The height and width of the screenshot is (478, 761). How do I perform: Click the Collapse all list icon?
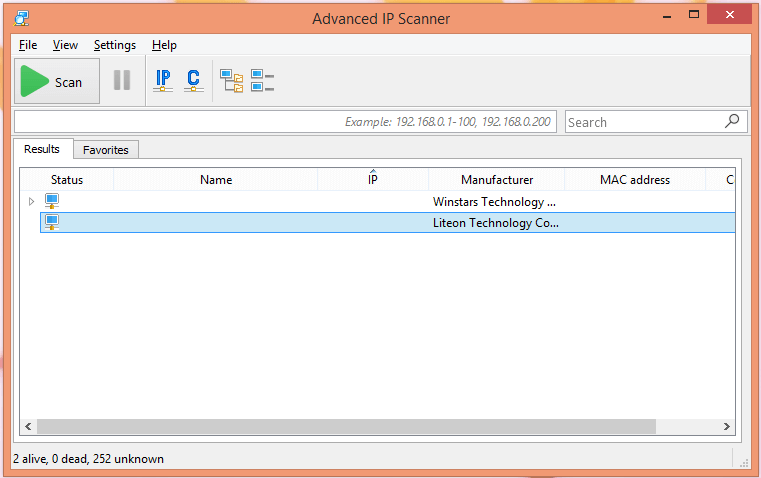pyautogui.click(x=263, y=81)
